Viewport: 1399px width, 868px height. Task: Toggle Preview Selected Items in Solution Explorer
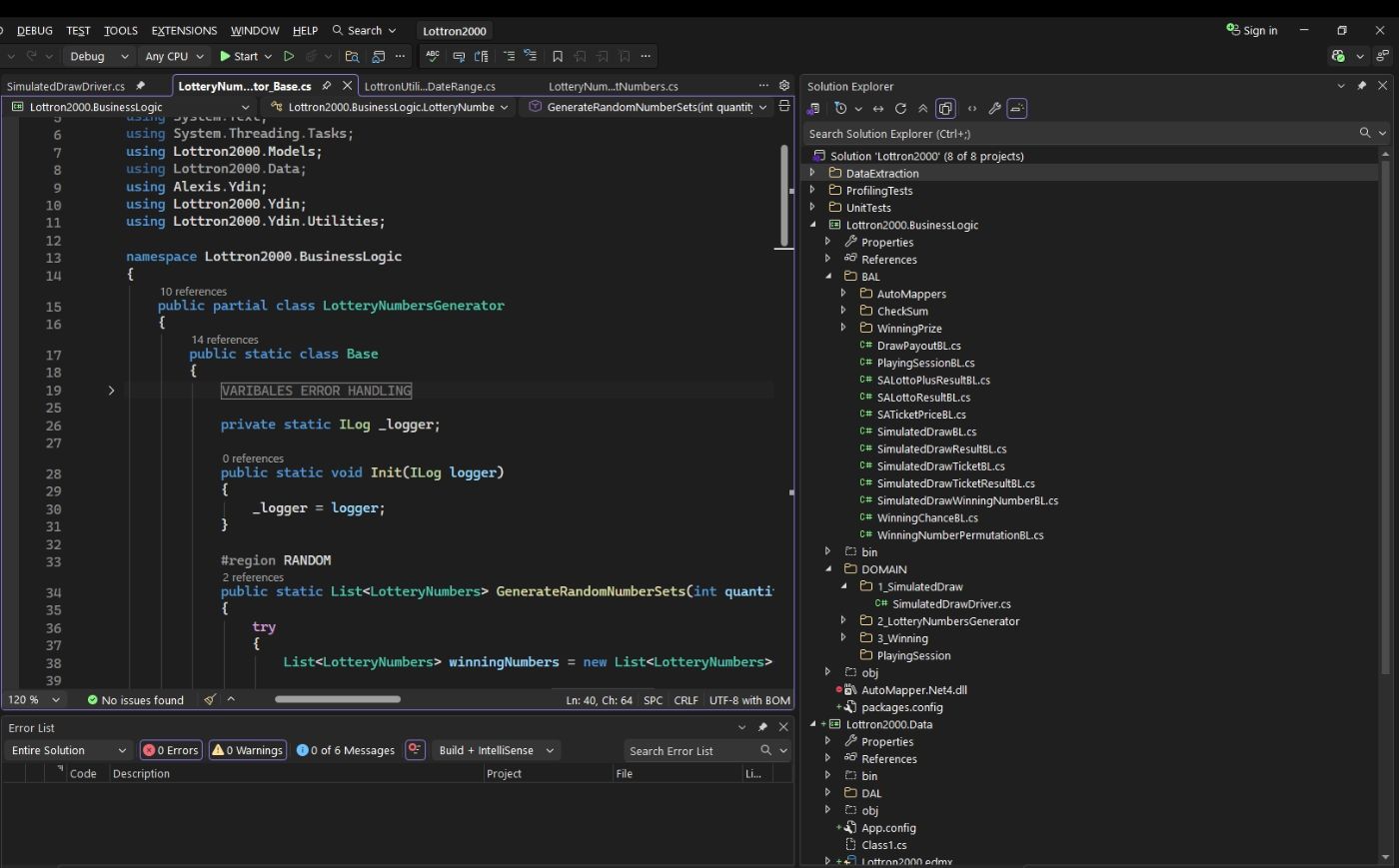tap(945, 108)
